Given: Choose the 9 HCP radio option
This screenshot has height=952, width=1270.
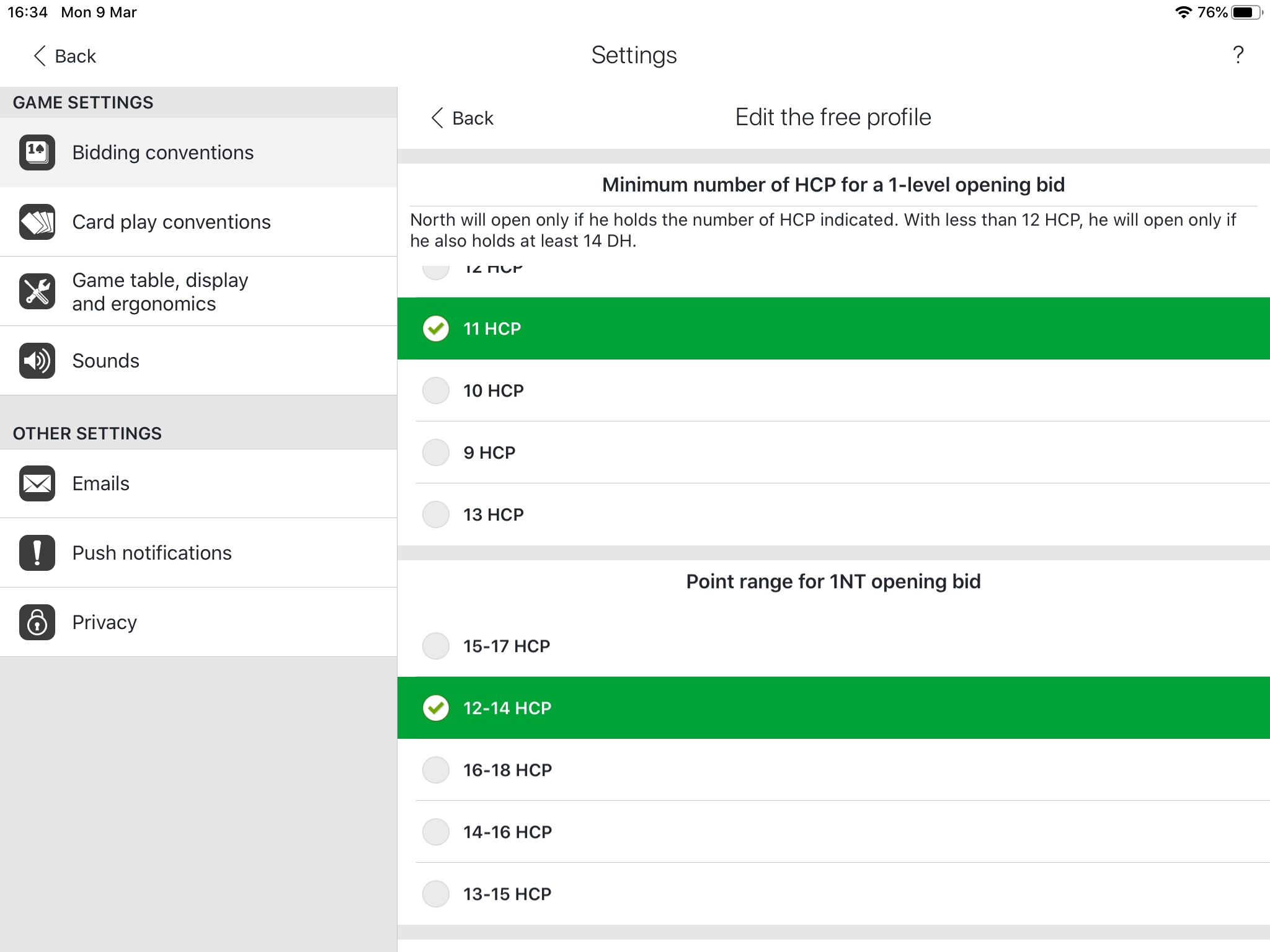Looking at the screenshot, I should 436,452.
